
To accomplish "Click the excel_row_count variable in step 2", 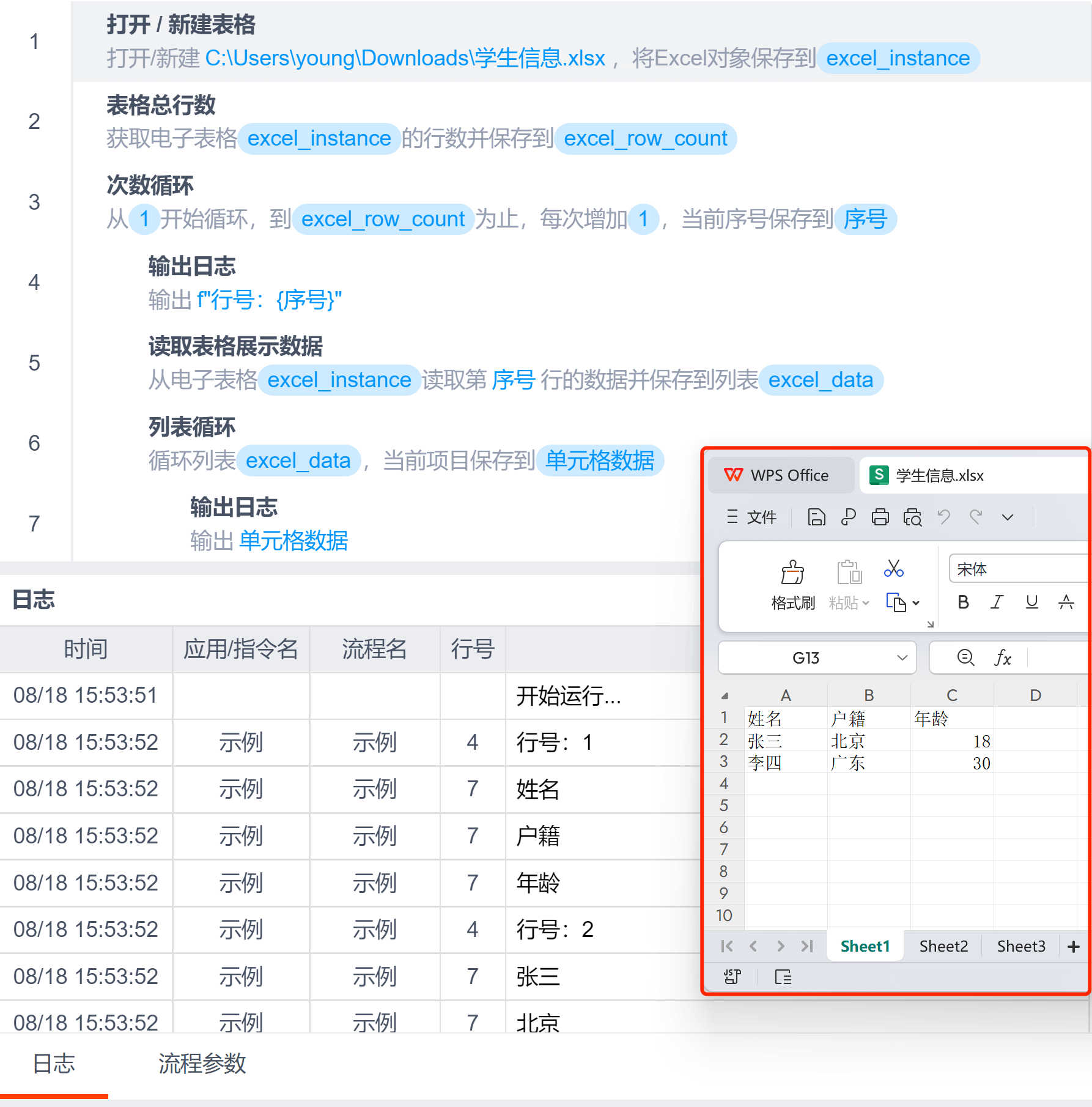I will click(x=645, y=139).
